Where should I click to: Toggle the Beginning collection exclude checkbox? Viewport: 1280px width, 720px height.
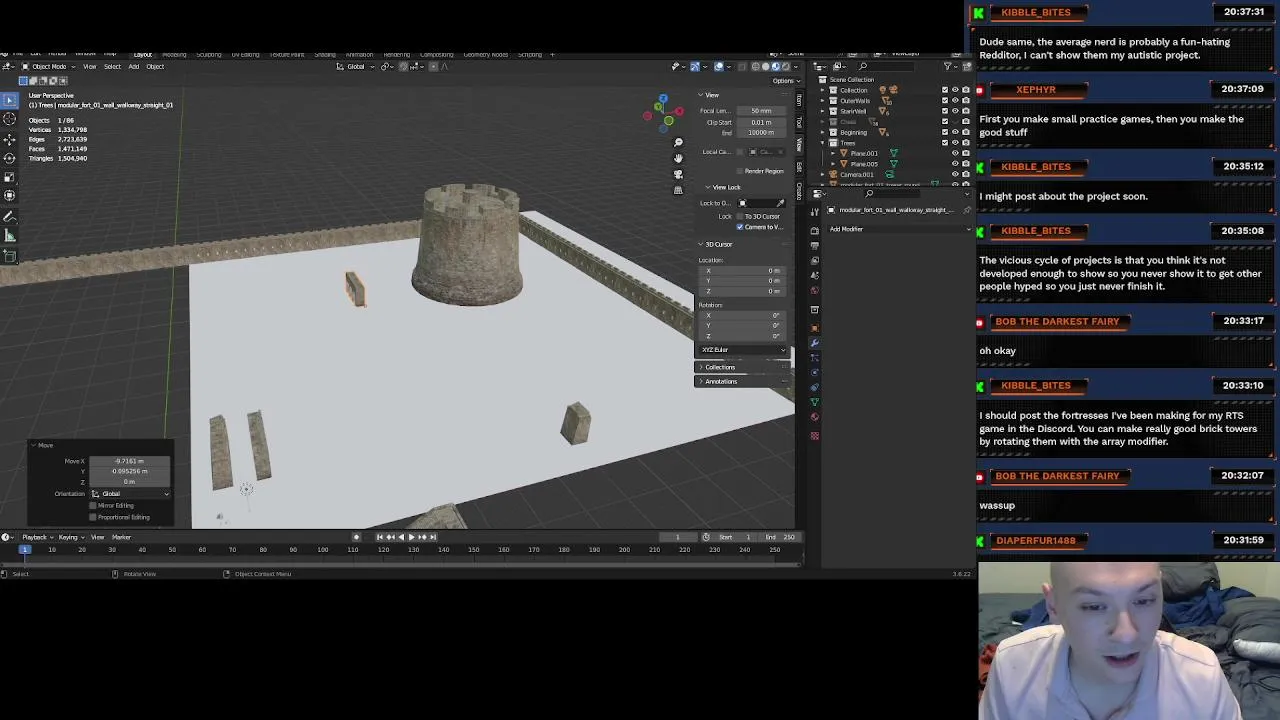[x=945, y=132]
